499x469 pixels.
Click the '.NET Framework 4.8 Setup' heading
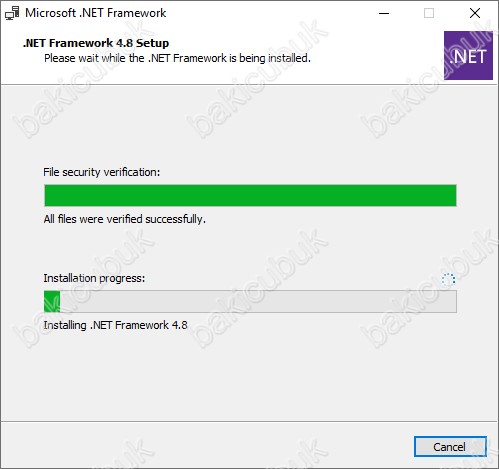tap(96, 43)
